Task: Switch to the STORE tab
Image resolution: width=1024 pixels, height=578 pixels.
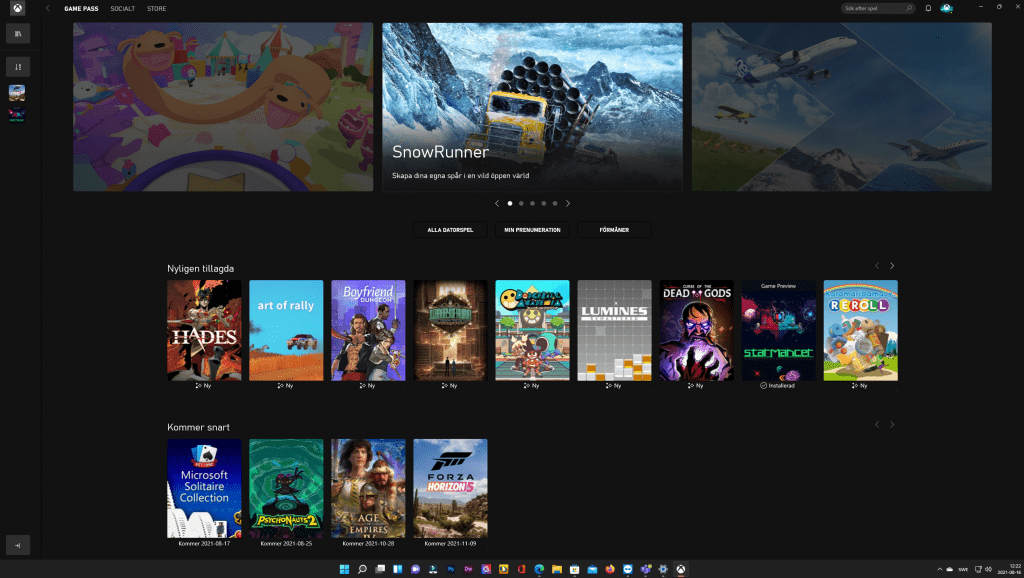Action: pos(157,8)
